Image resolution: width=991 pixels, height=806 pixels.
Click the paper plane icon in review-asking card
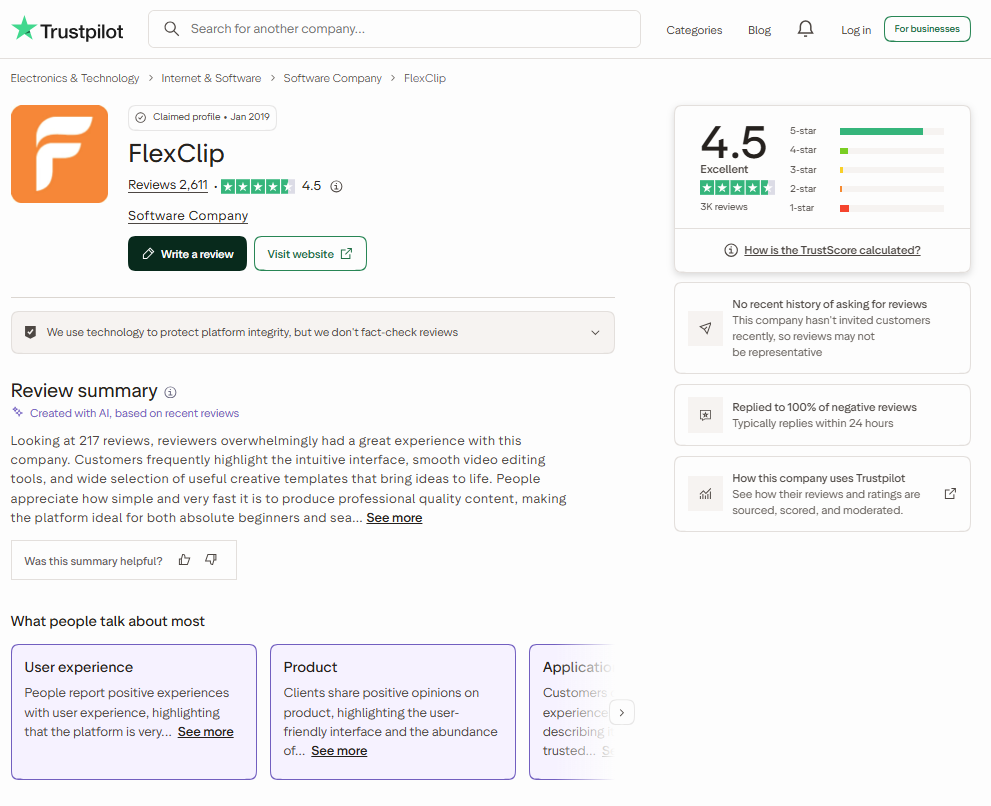705,328
